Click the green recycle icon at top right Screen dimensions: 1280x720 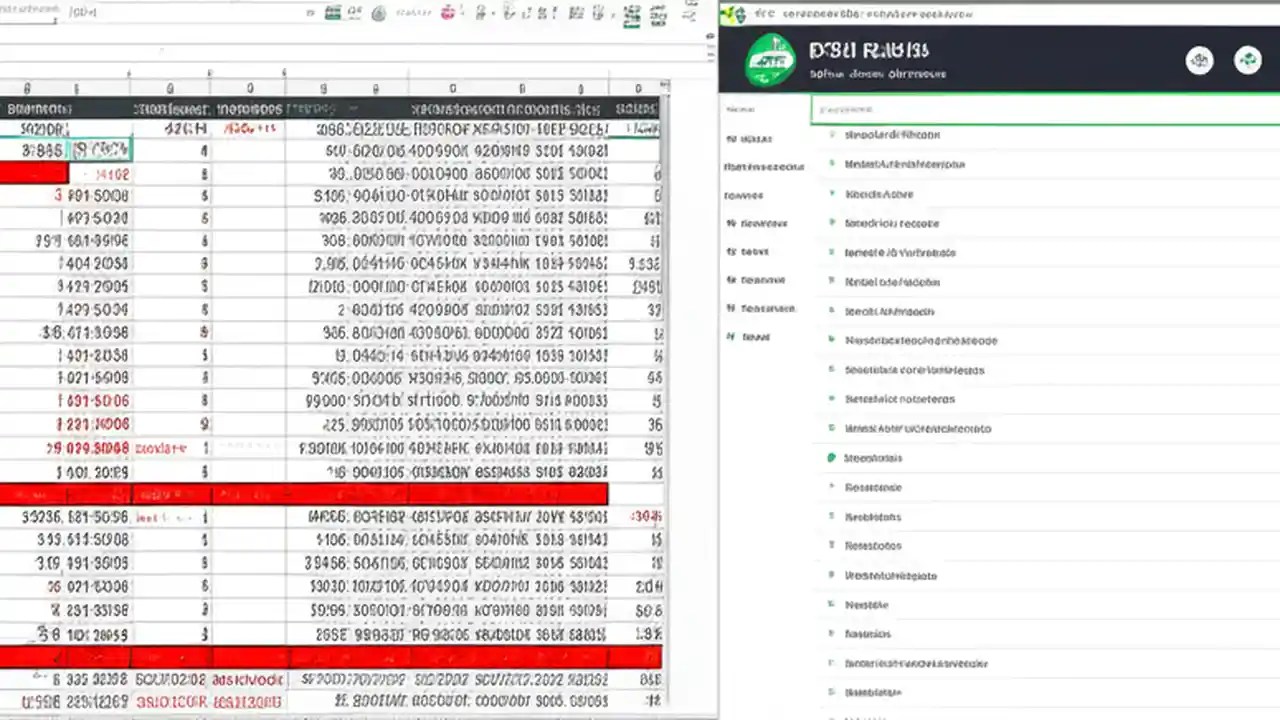[1248, 60]
